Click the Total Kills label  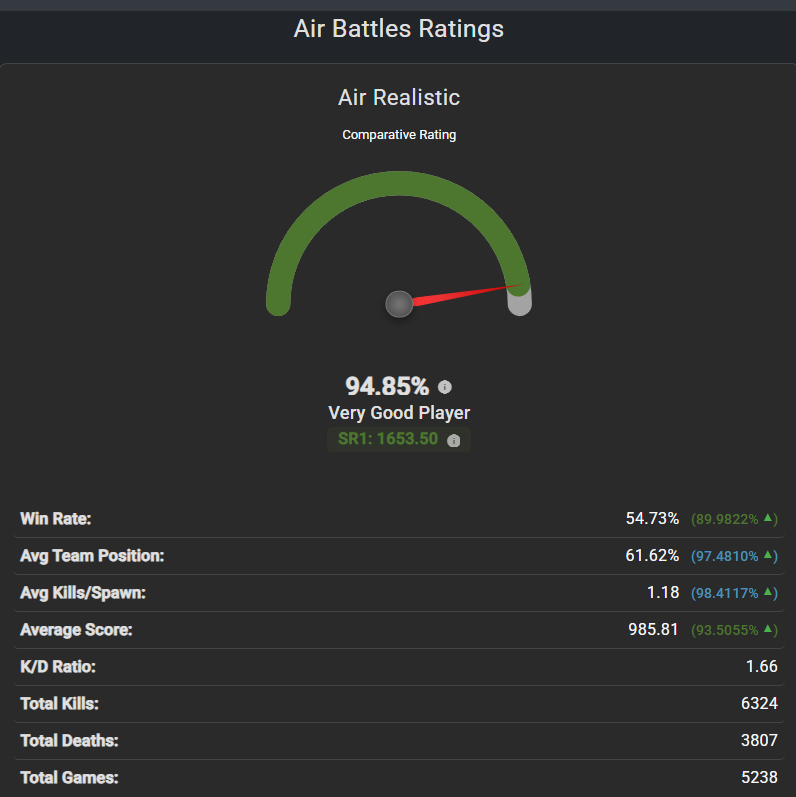point(59,704)
